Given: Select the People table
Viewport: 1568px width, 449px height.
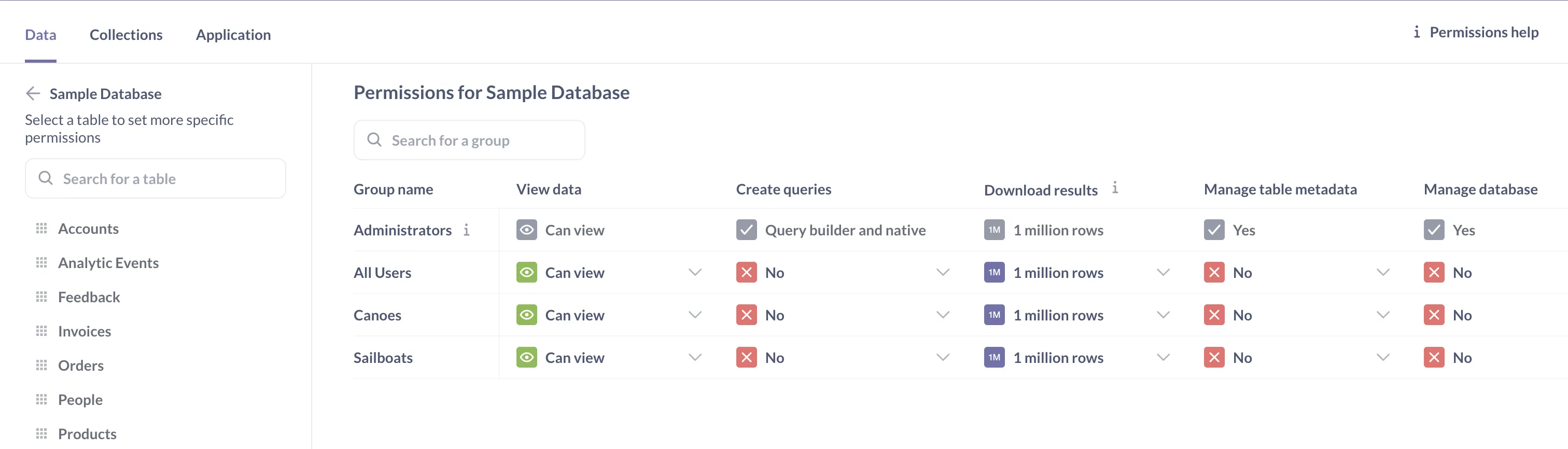Looking at the screenshot, I should tap(80, 399).
